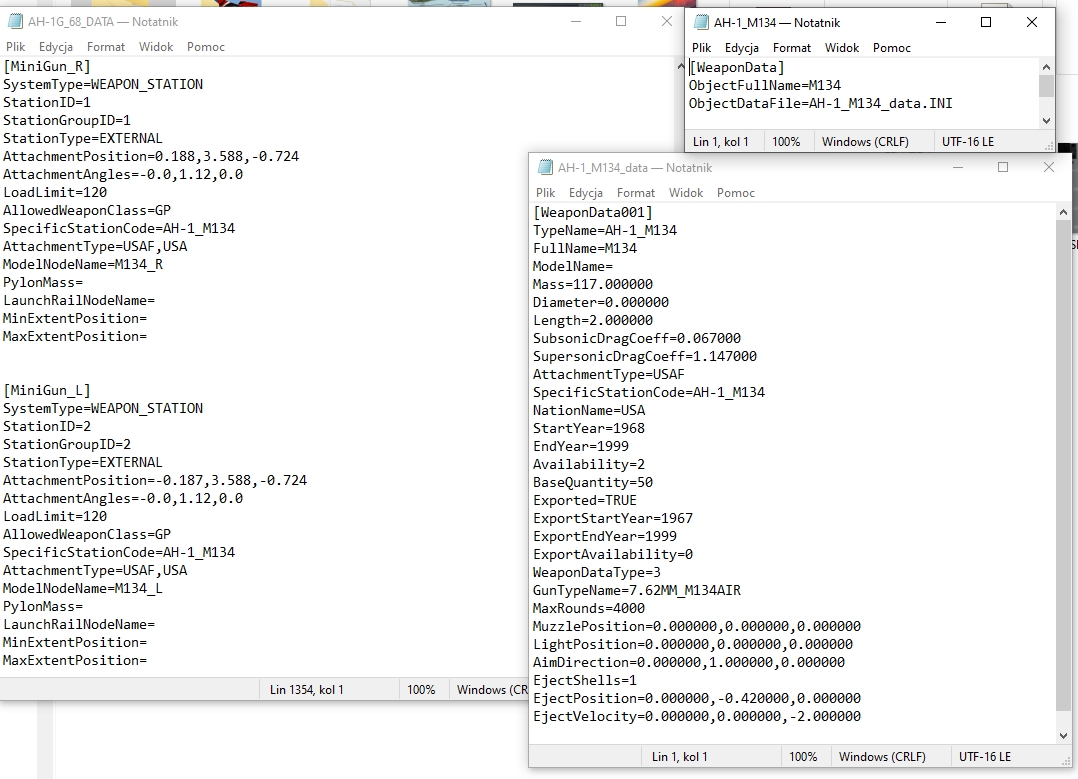This screenshot has width=1078, height=779.
Task: Click scrollbar thumb in AH-1_M134 window
Action: pyautogui.click(x=1046, y=86)
